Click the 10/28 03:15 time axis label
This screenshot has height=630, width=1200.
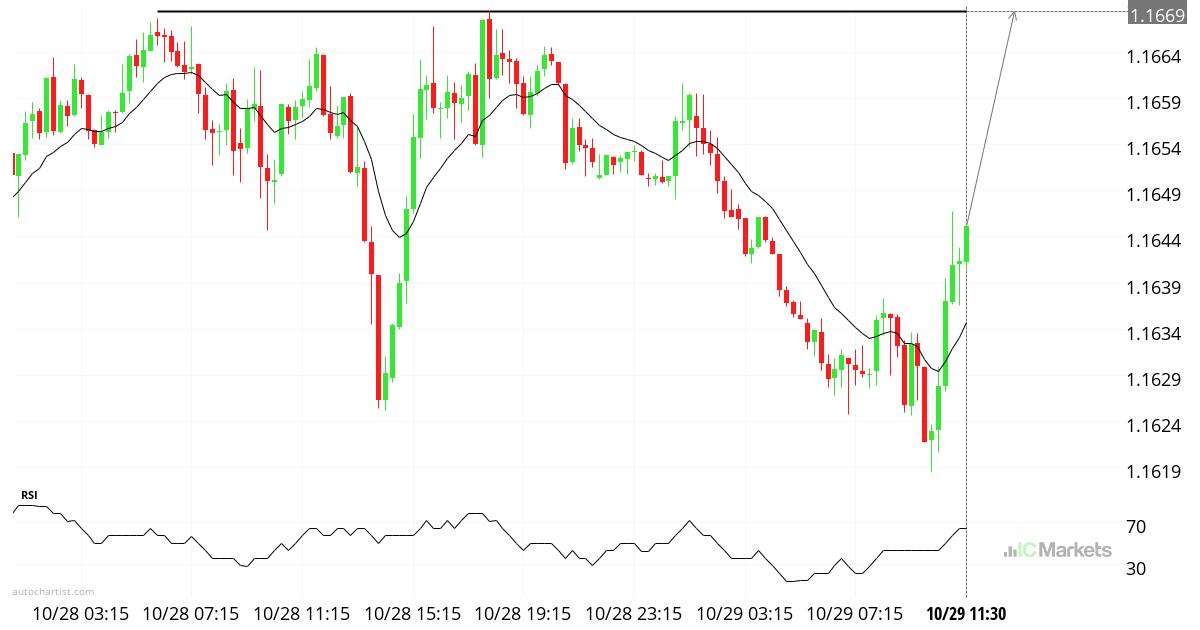81,612
